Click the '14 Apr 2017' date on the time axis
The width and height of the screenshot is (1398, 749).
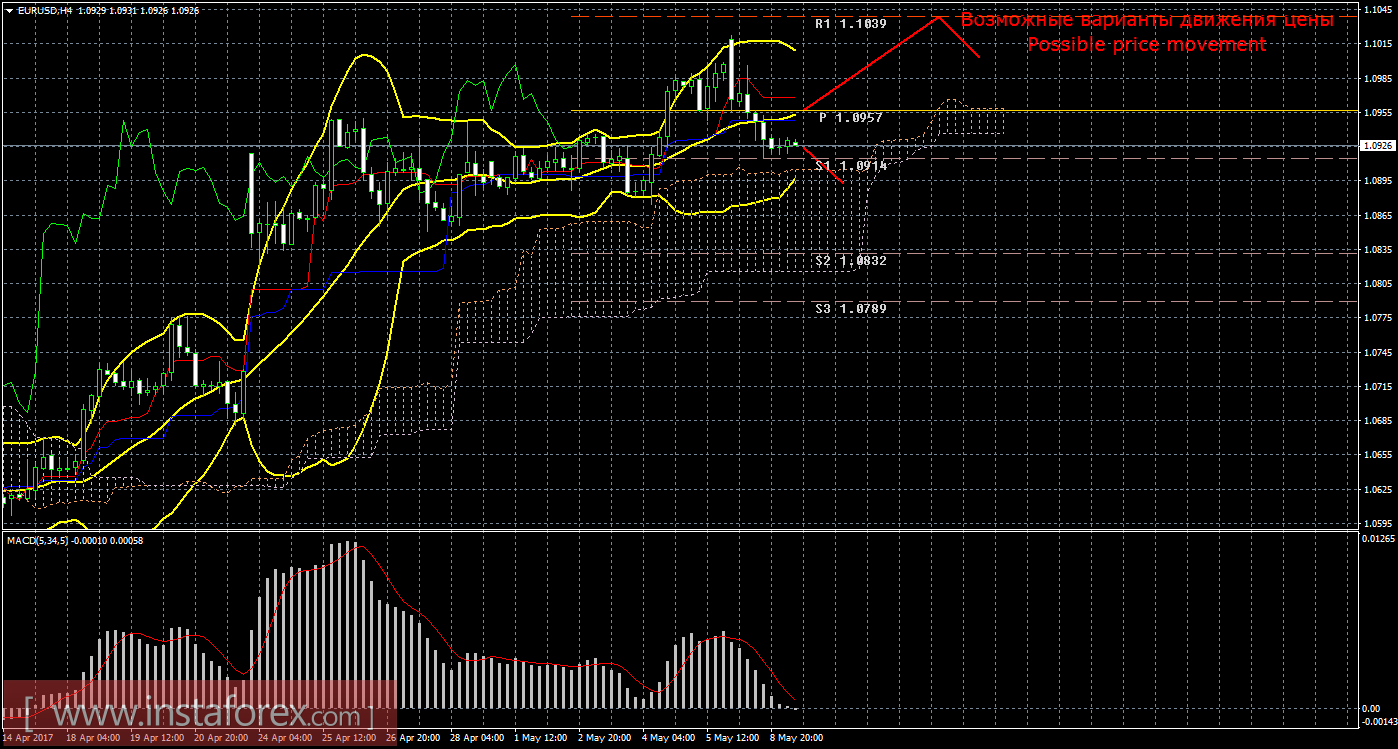point(29,738)
